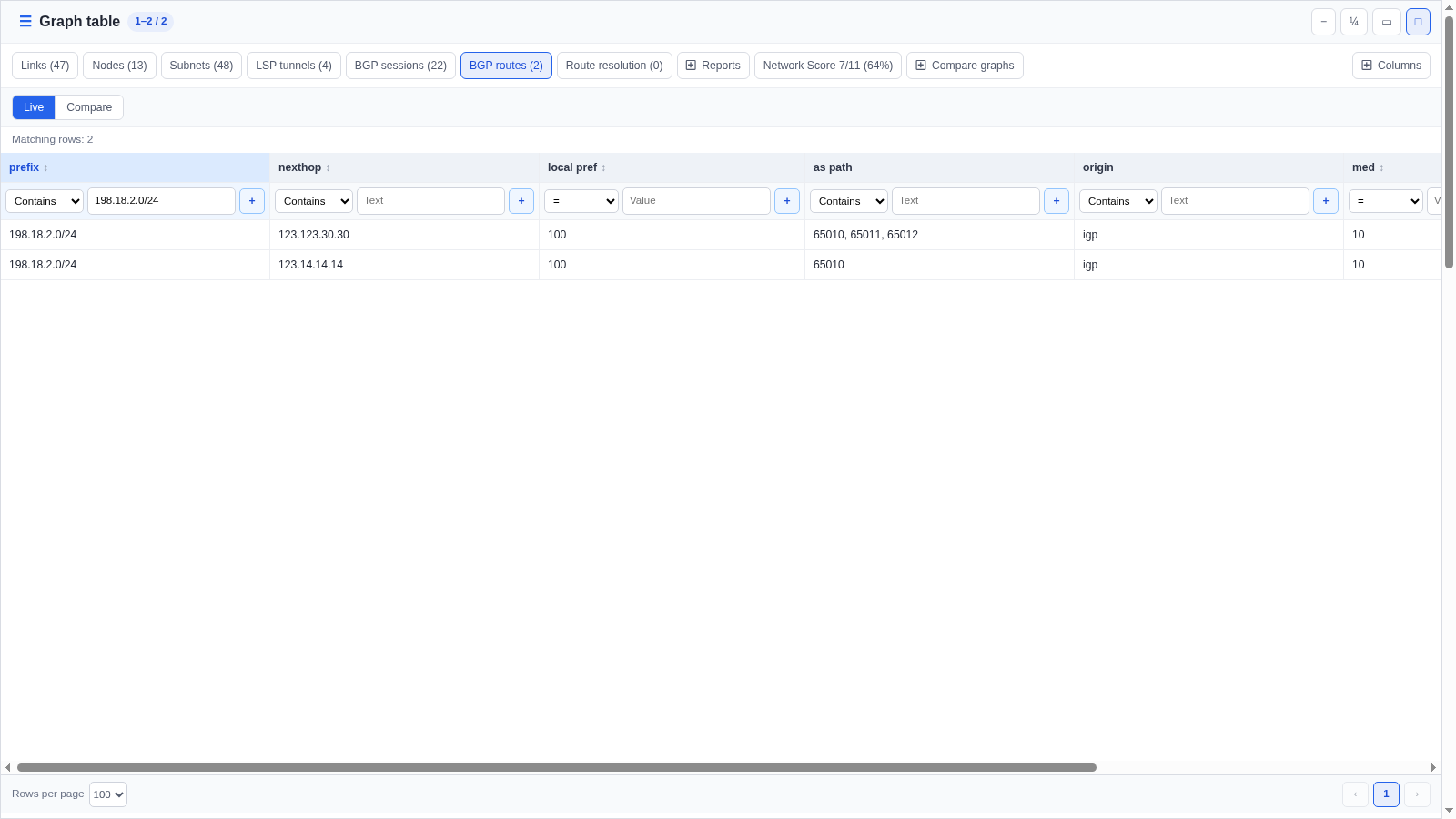Click origin column header
Viewport: 1456px width, 819px height.
[1208, 167]
